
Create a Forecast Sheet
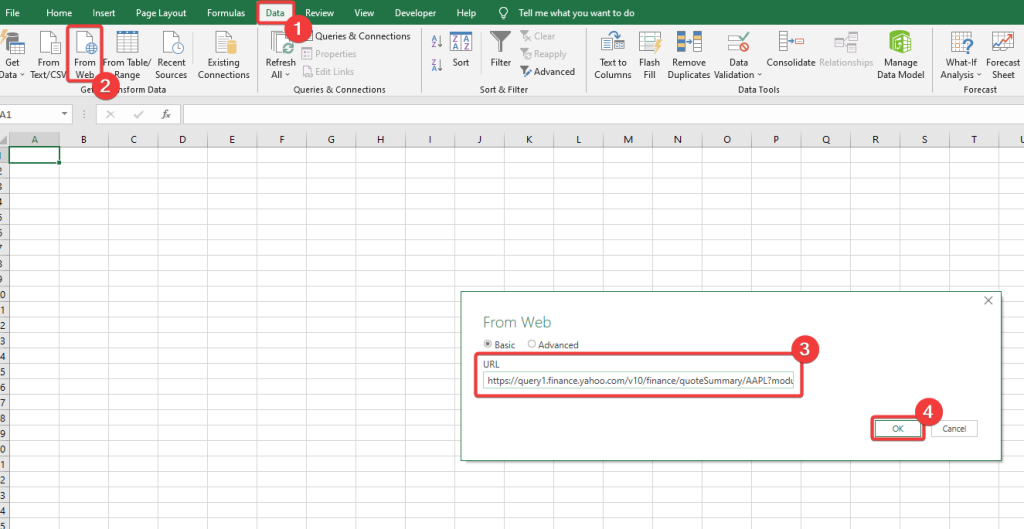tap(1003, 56)
